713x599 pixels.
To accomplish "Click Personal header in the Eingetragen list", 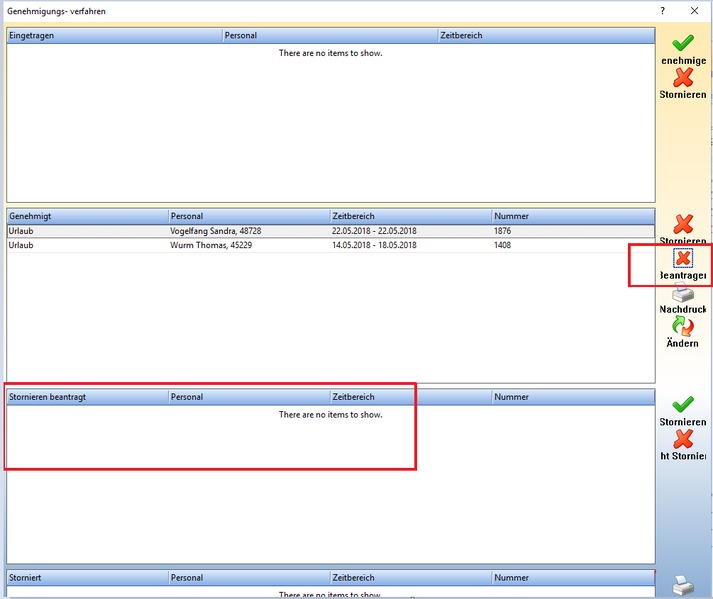I will 330,35.
